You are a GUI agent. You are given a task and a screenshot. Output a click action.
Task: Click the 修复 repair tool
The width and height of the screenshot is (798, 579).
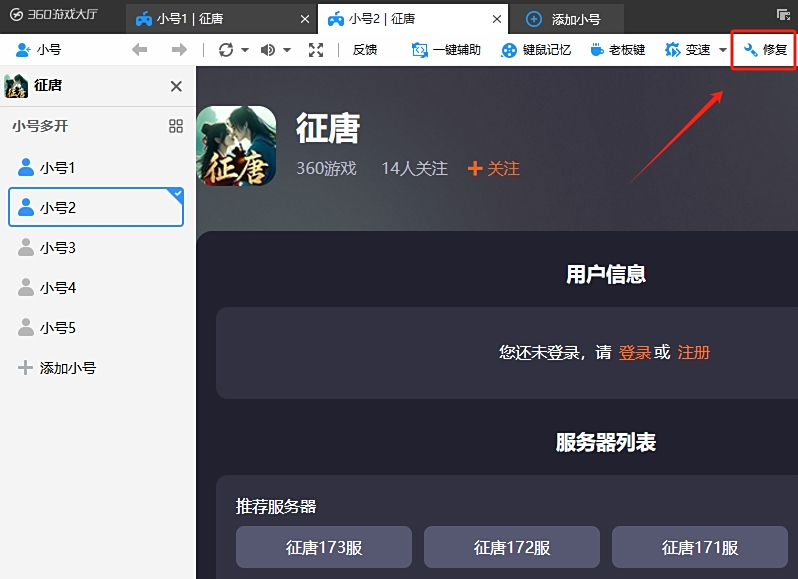point(765,50)
